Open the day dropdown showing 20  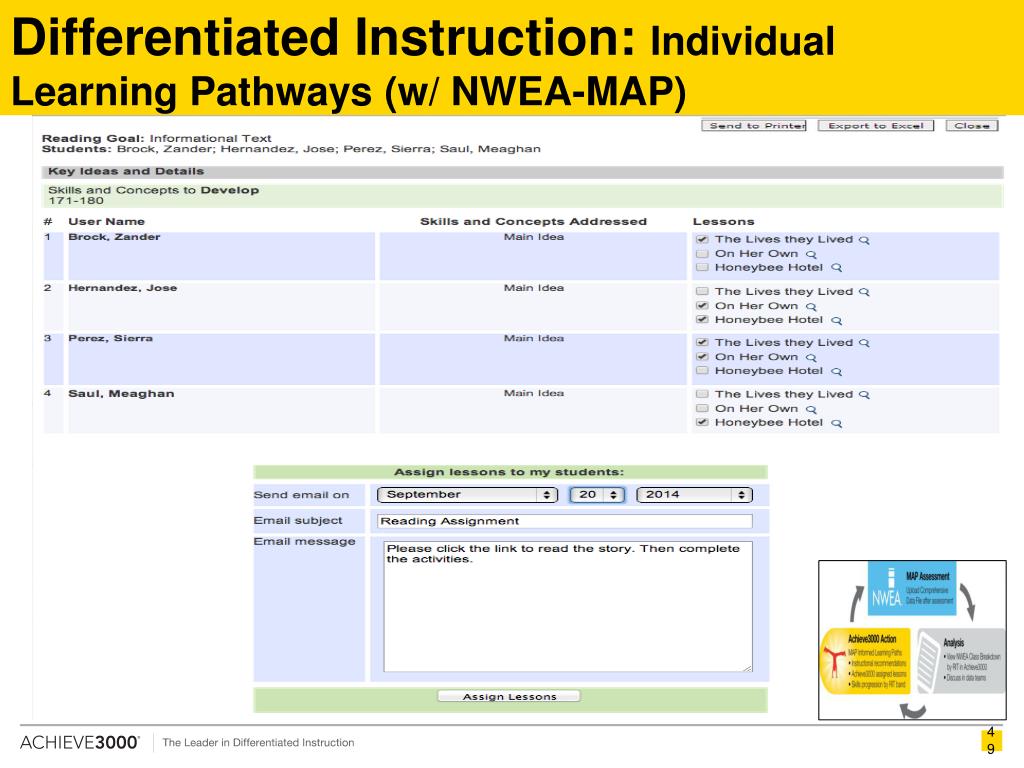click(597, 495)
